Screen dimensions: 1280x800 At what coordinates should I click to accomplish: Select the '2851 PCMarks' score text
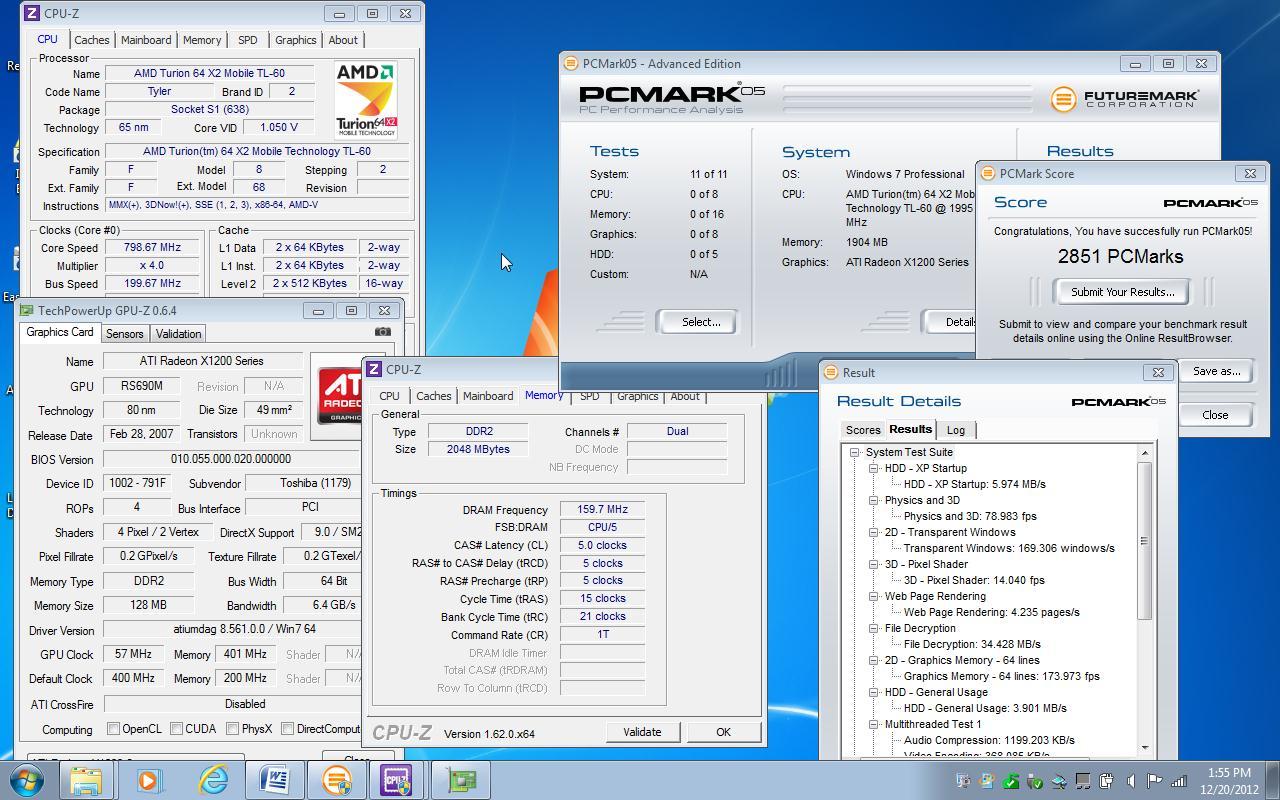1120,257
